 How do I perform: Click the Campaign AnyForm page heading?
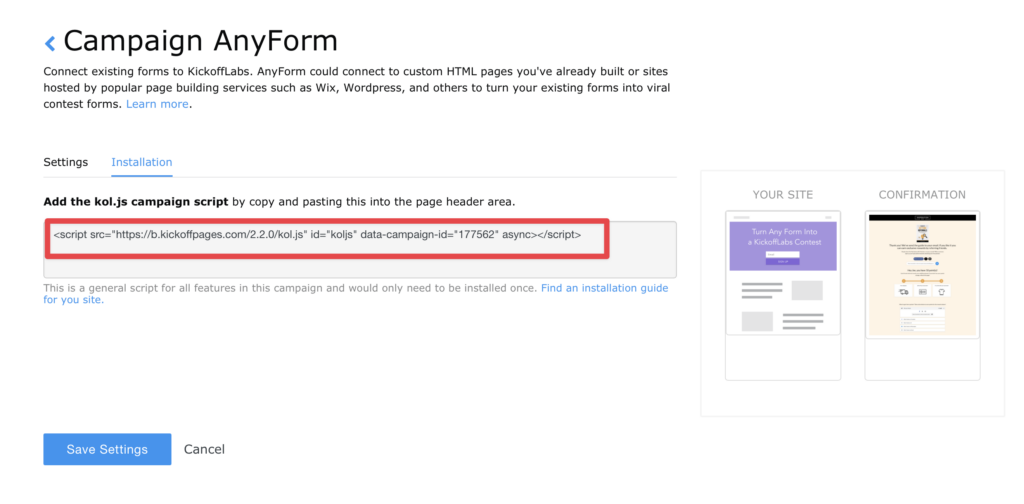(200, 41)
